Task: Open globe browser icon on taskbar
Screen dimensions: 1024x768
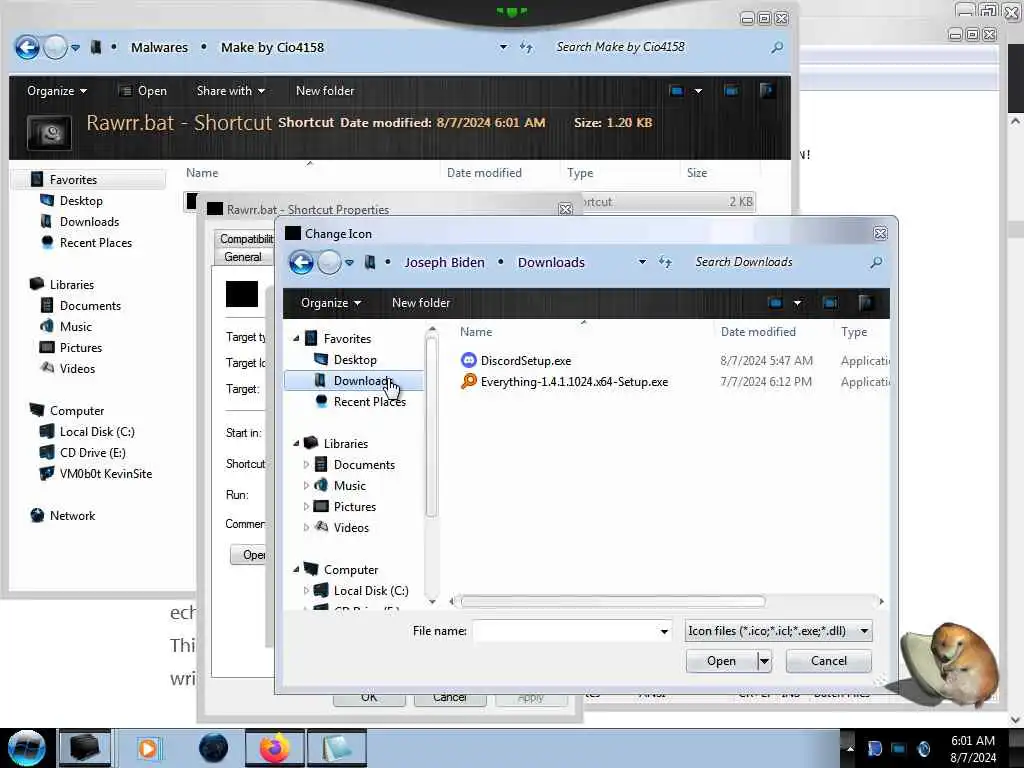Action: [x=213, y=748]
